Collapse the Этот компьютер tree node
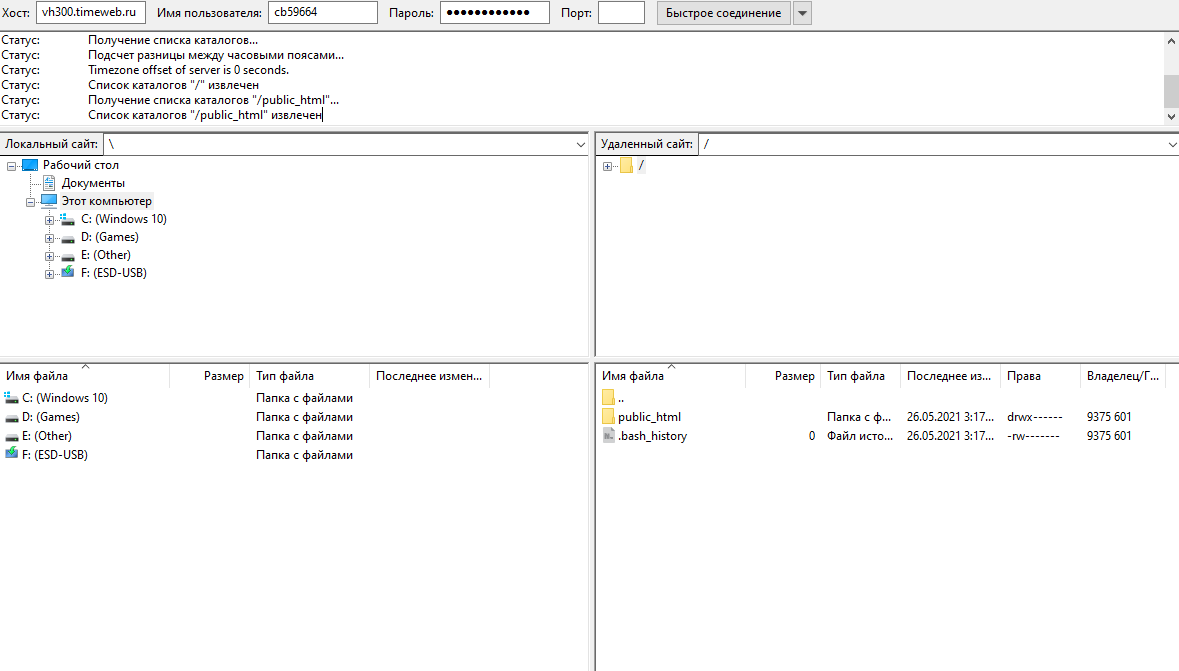This screenshot has height=671, width=1179. (x=30, y=202)
